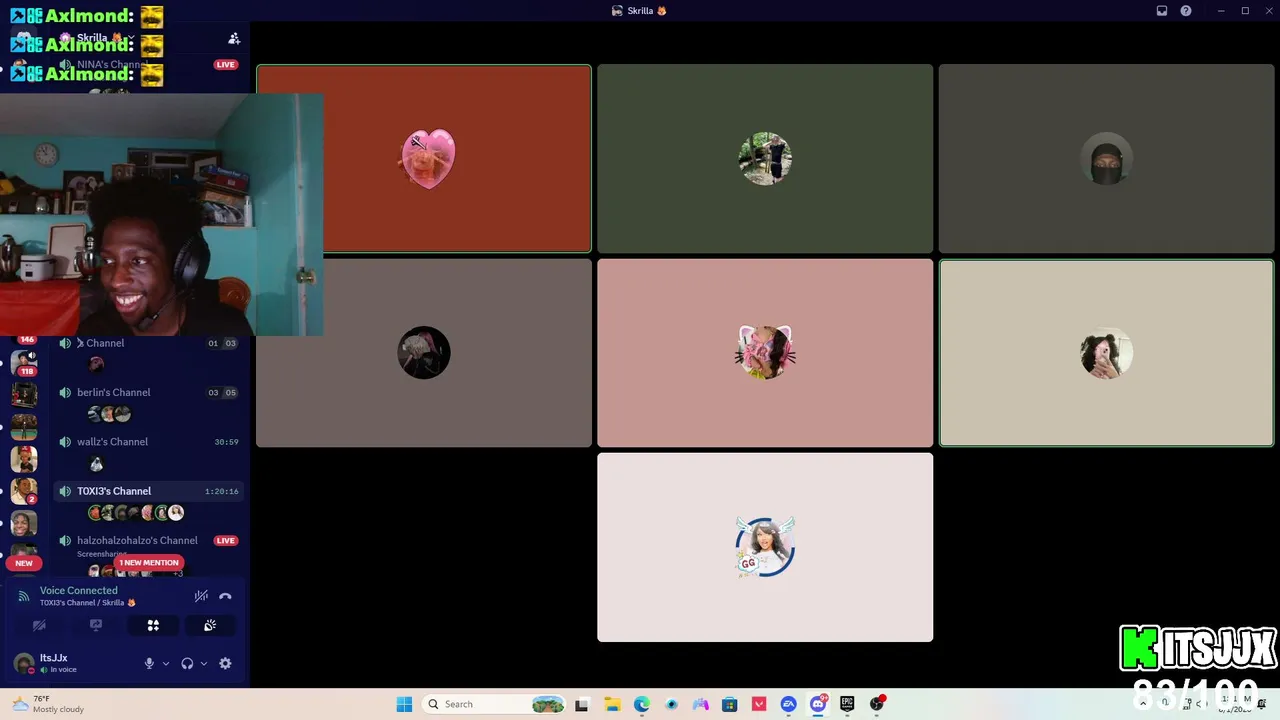Open OBS Studio taskbar icon
The image size is (1280, 720).
pyautogui.click(x=877, y=704)
